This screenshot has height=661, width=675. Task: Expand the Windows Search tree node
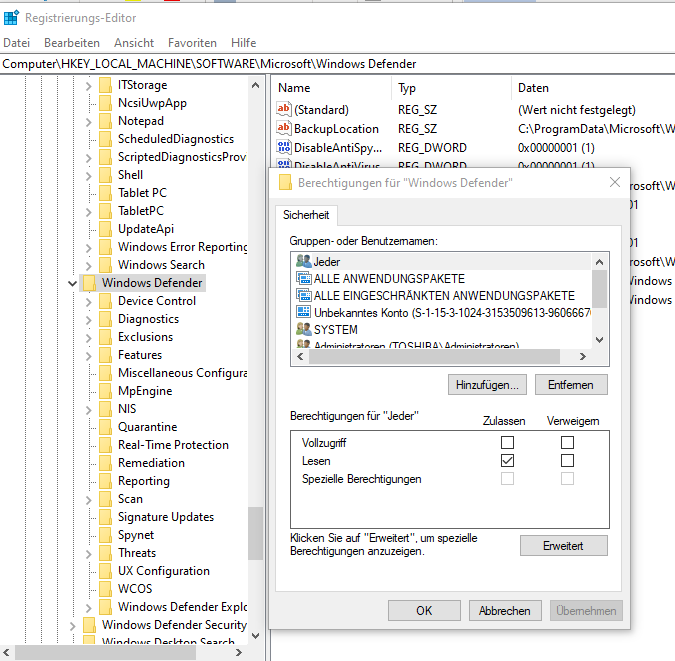88,266
